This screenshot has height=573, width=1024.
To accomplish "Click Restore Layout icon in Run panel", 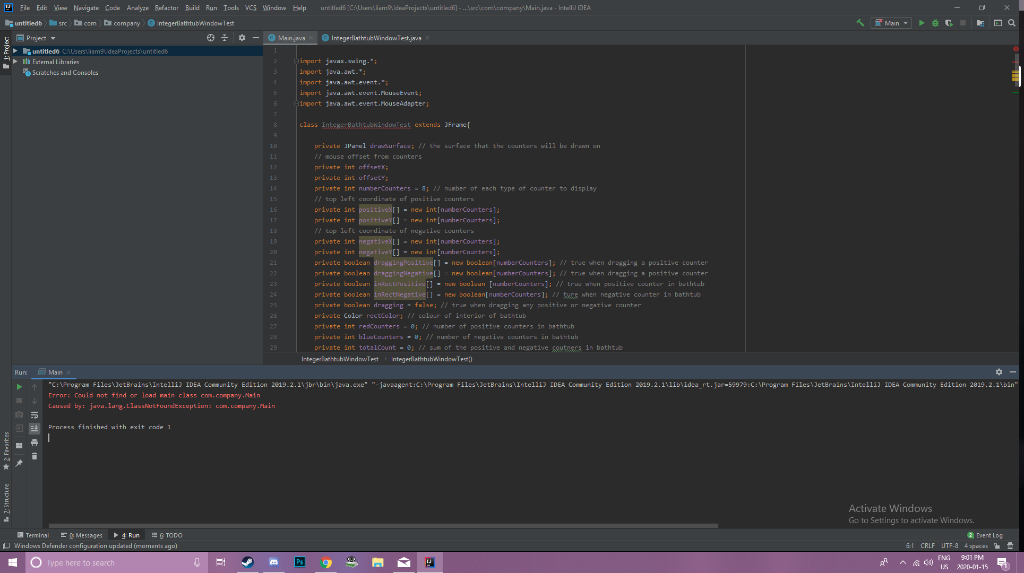I will tap(19, 446).
